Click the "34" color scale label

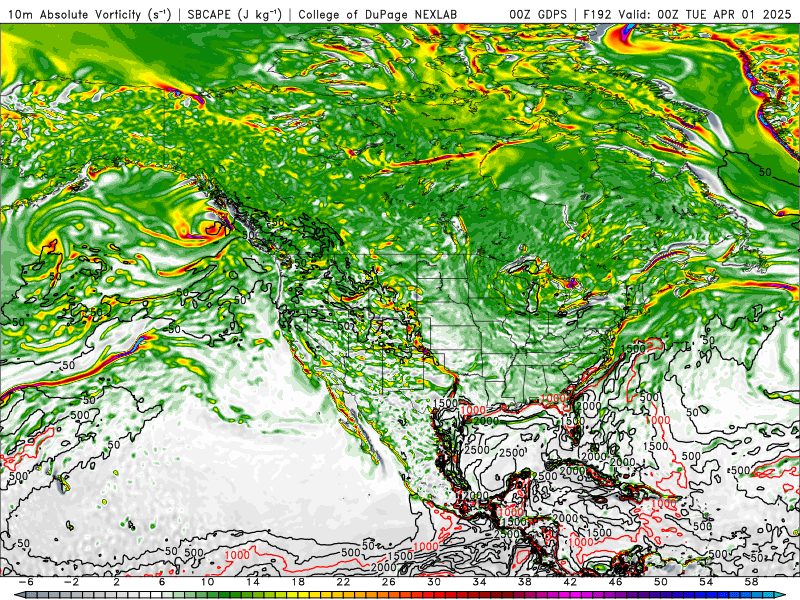[479, 582]
